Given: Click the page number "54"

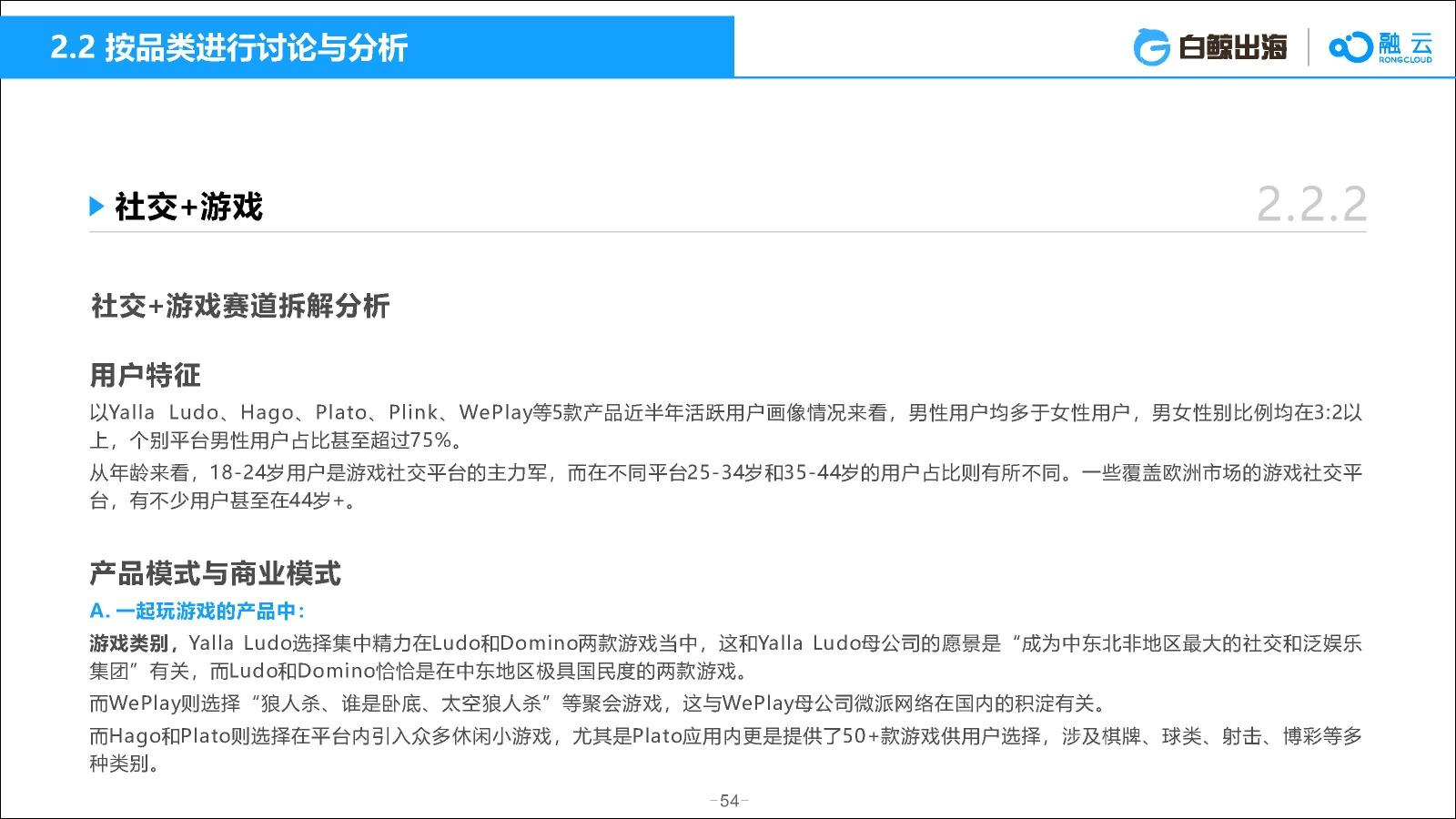Looking at the screenshot, I should pyautogui.click(x=729, y=802).
